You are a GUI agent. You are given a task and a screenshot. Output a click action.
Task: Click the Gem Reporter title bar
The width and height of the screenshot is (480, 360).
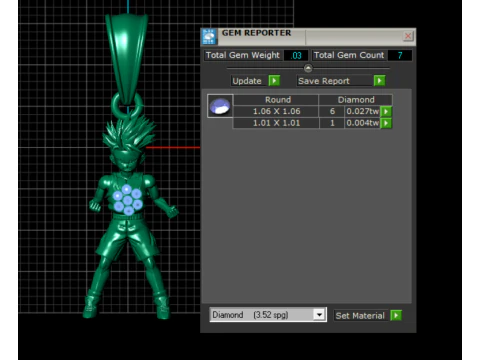308,37
